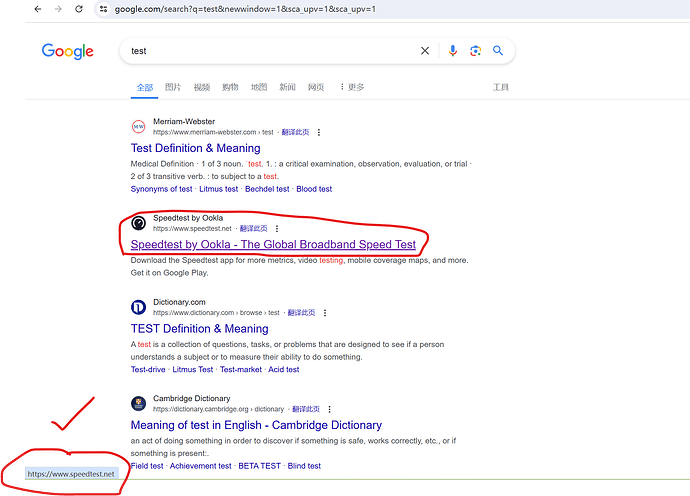Click the dictionary.cambridge.org › dictionary breadcrumb
This screenshot has width=690, height=496.
pos(219,409)
